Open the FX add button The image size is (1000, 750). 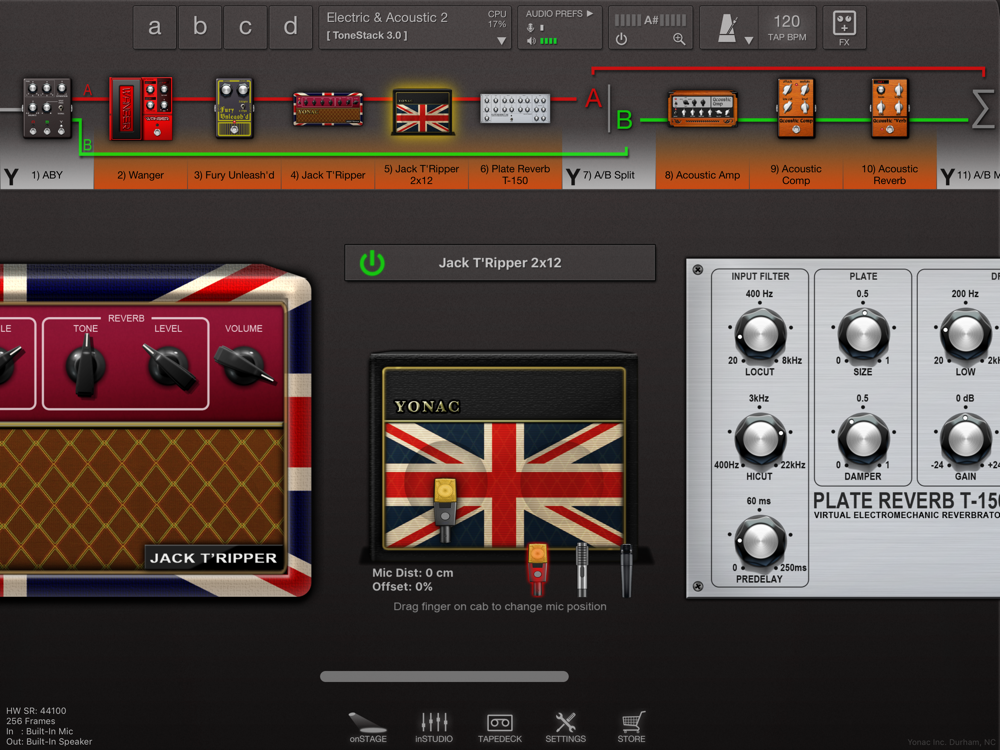coord(844,27)
